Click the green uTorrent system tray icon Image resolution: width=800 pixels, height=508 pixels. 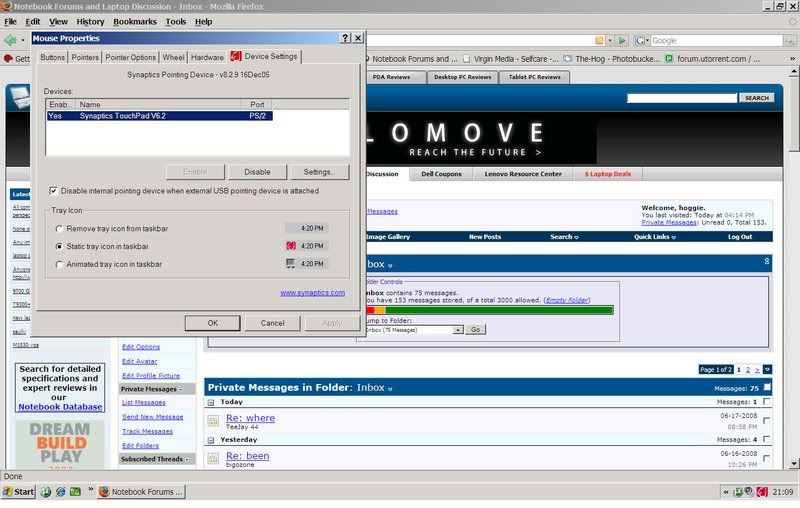click(x=738, y=492)
